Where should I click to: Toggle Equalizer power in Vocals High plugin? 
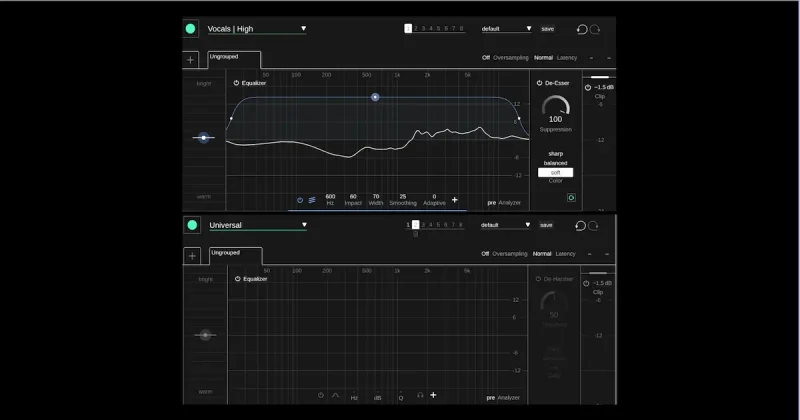click(x=236, y=83)
